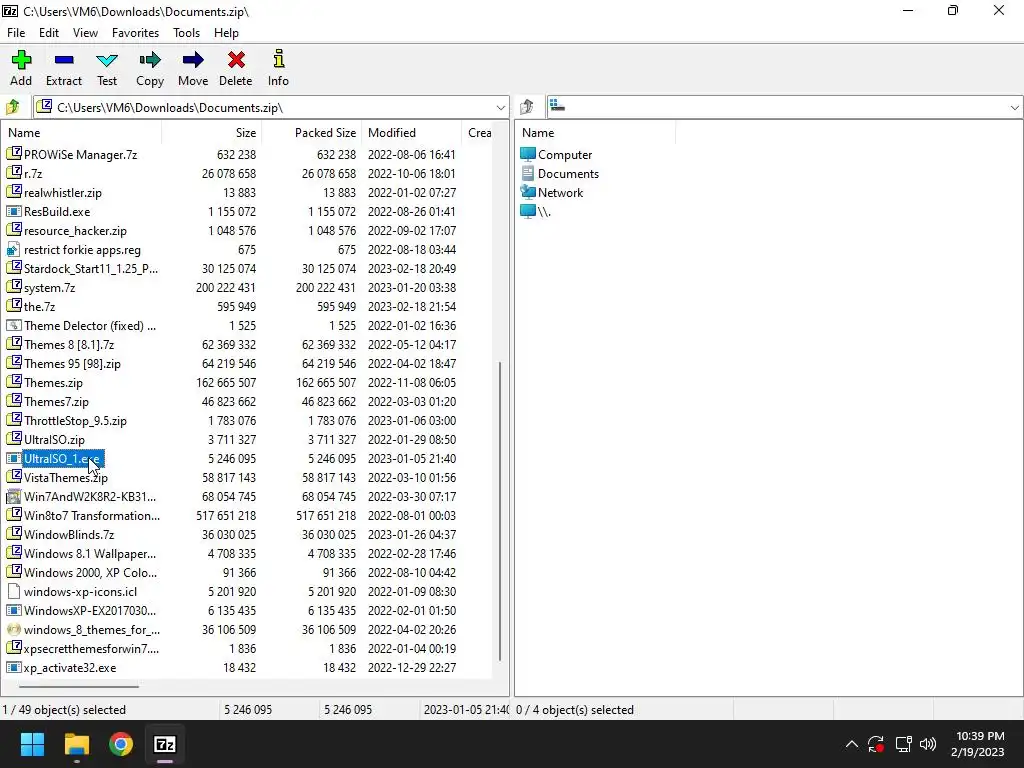Click the 7-Zip taskbar icon
Viewport: 1024px width, 768px height.
tap(165, 744)
